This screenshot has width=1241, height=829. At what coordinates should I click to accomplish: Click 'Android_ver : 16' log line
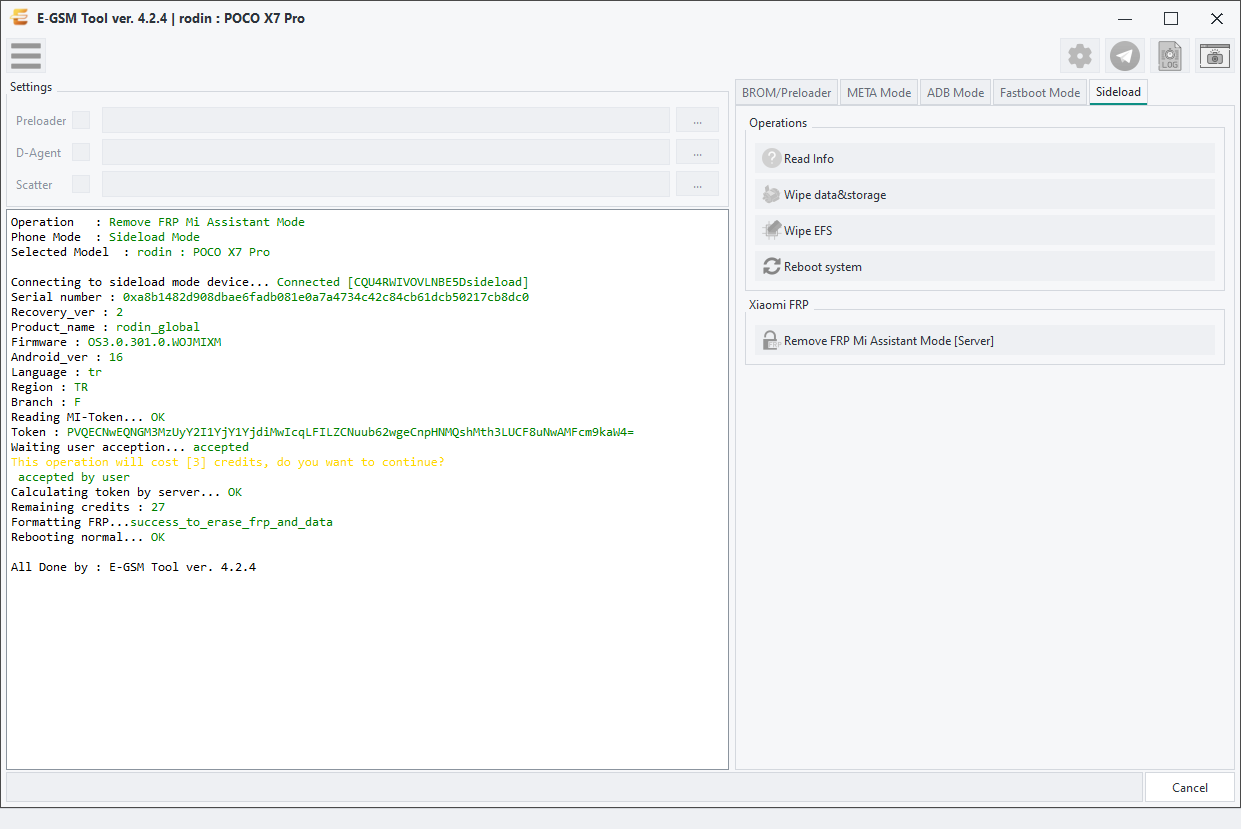67,357
